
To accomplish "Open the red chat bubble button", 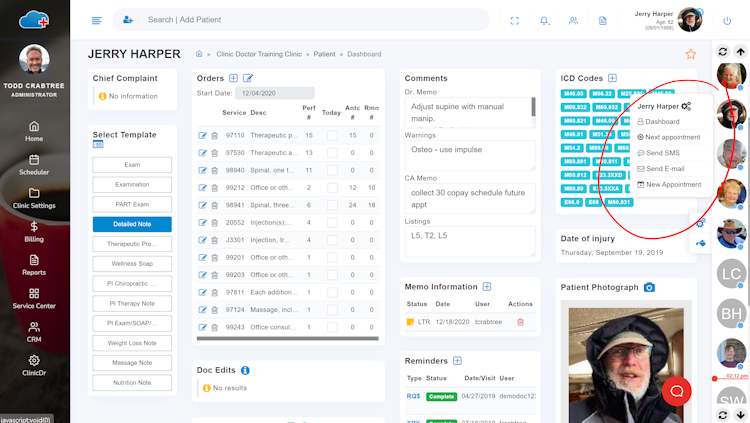I will point(676,391).
